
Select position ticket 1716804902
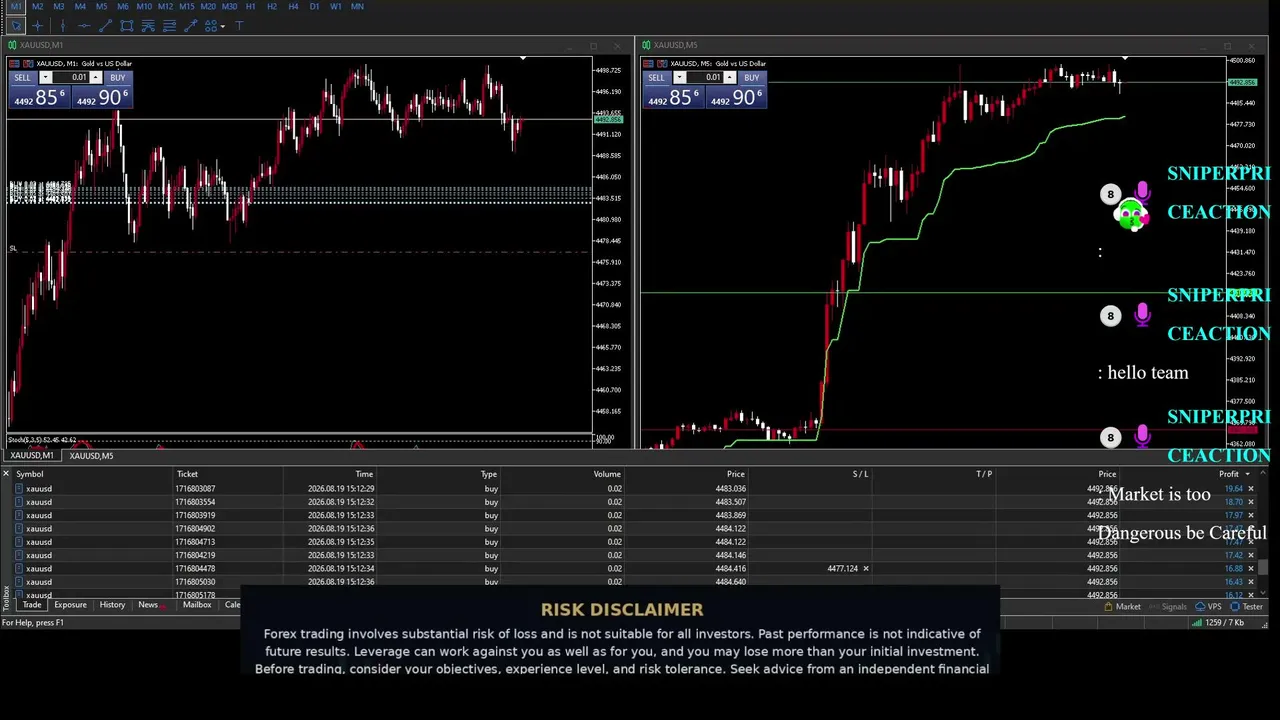[x=195, y=528]
